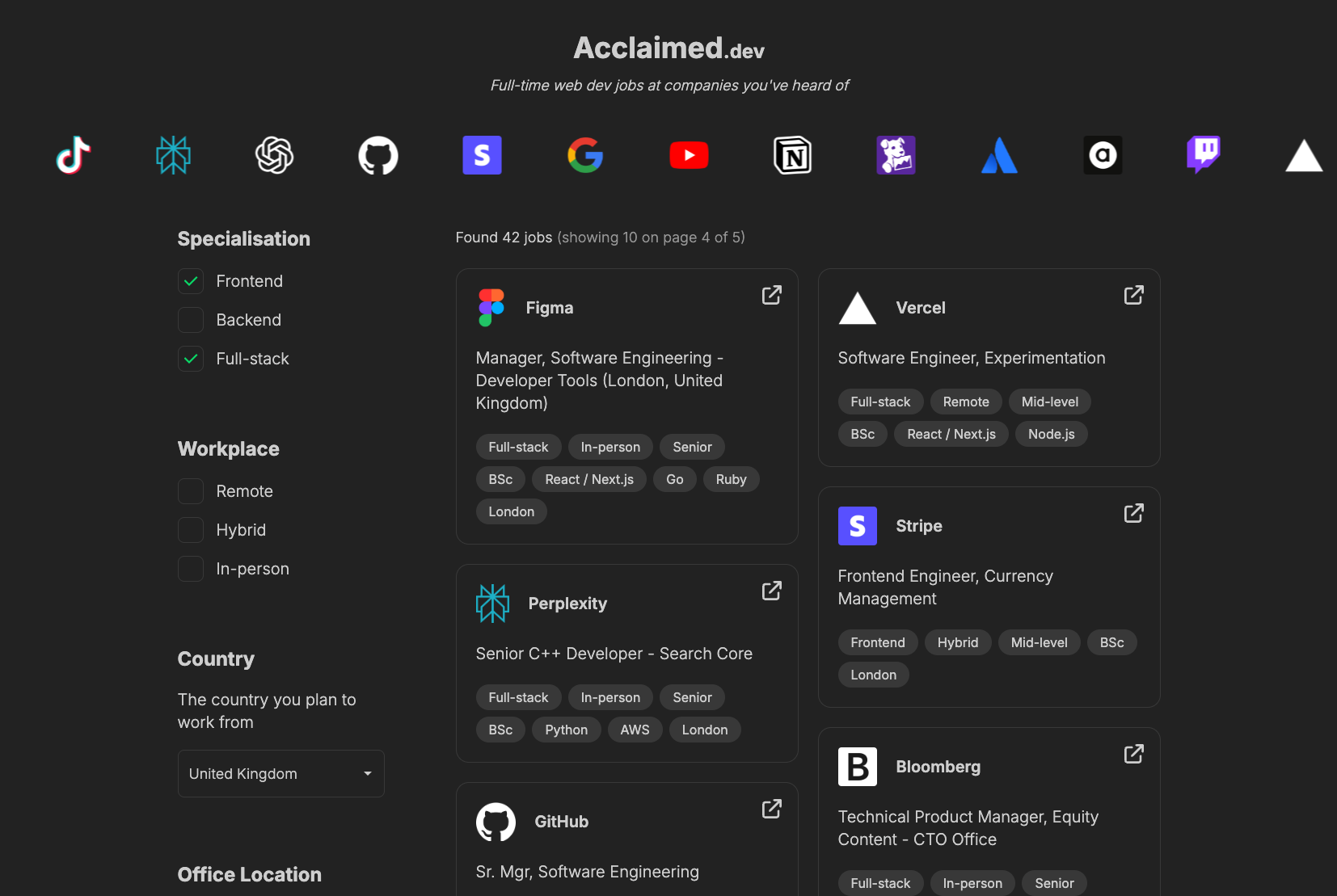The width and height of the screenshot is (1337, 896).
Task: Open the Perplexity job's external link icon
Action: [772, 591]
